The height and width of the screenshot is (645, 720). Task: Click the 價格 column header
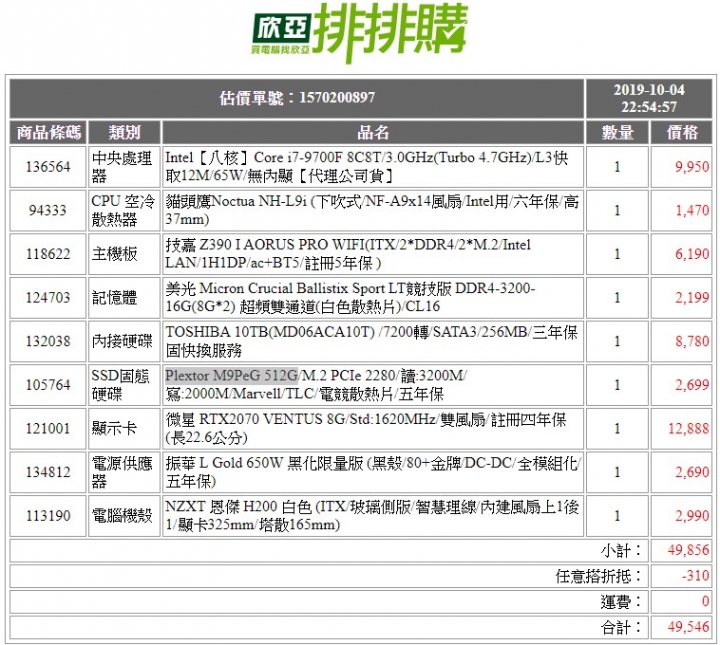coord(681,133)
